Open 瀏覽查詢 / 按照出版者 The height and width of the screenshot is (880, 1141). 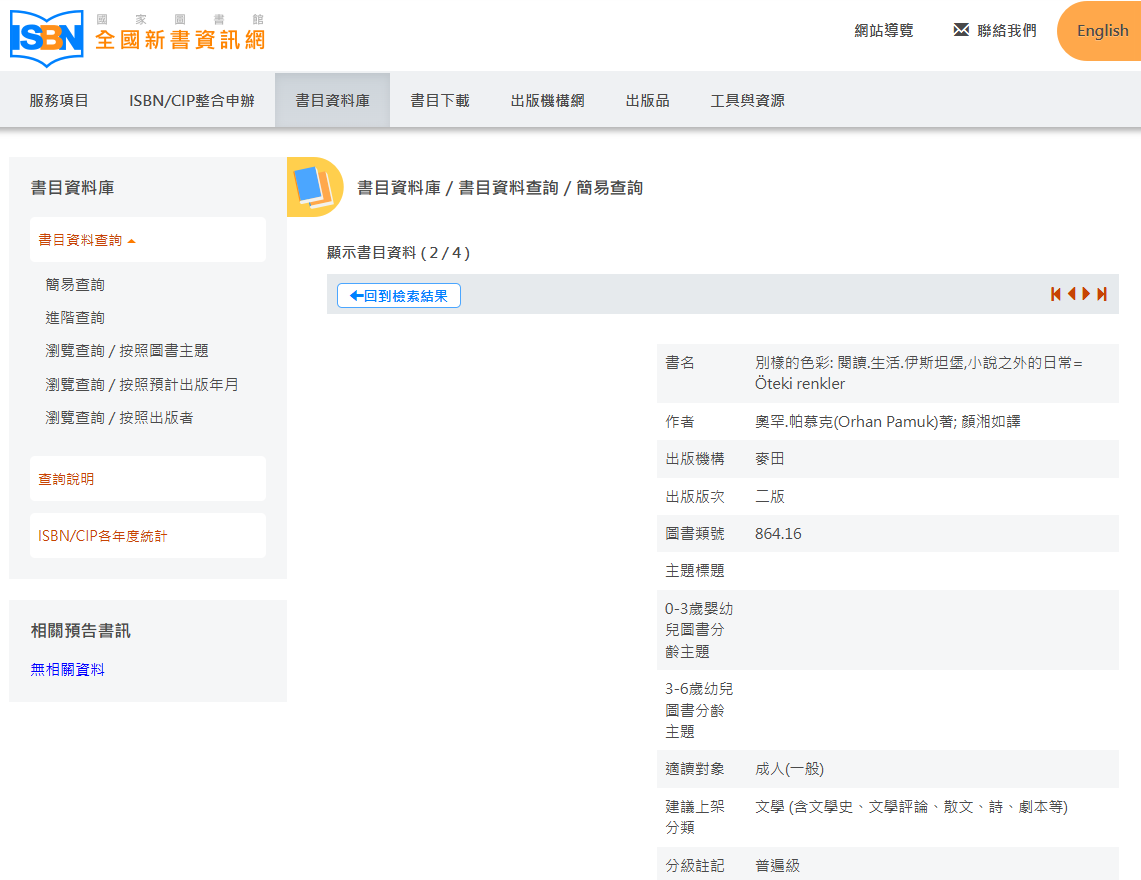(119, 417)
